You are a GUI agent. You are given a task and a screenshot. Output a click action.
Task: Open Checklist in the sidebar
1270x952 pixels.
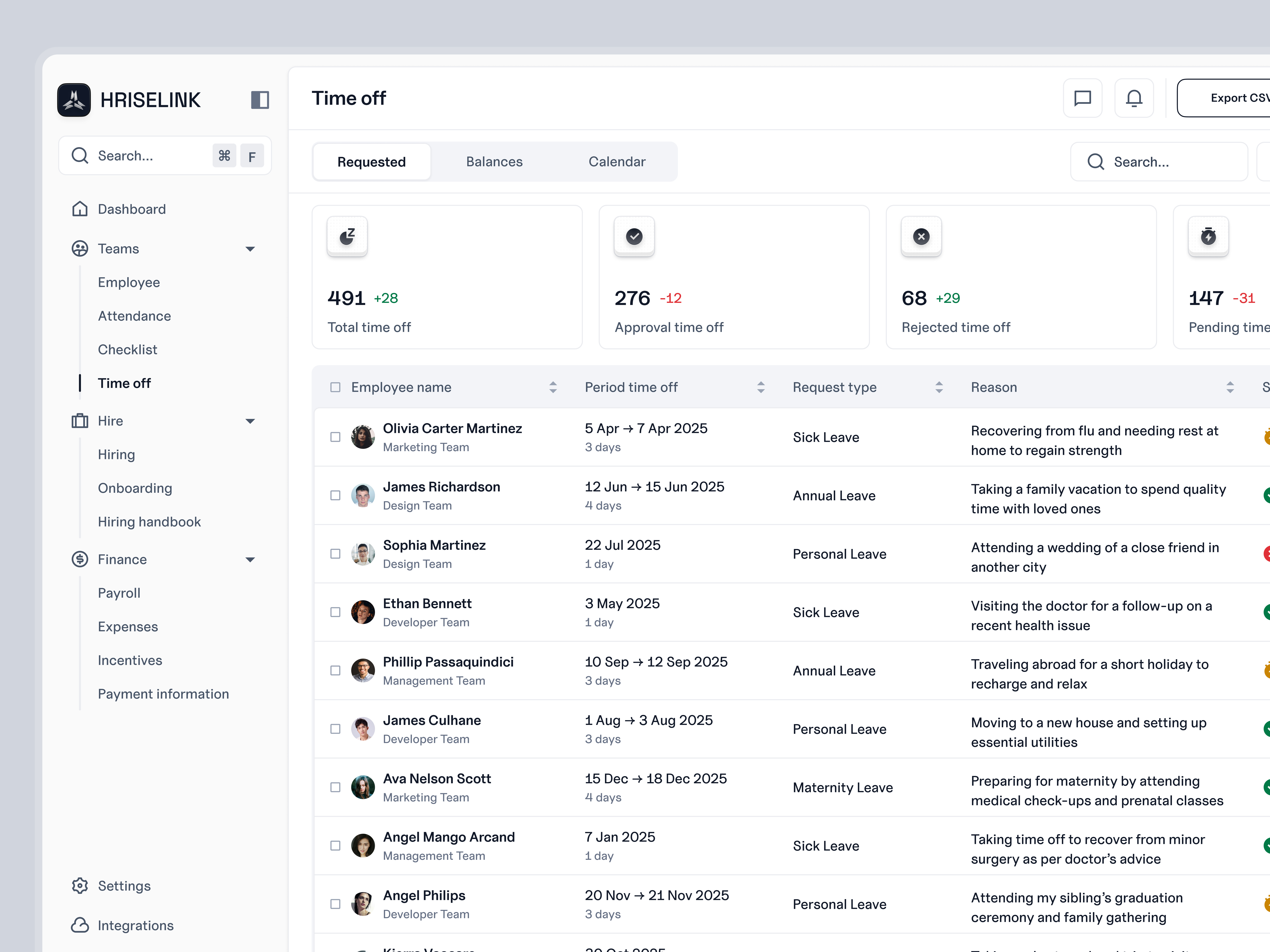(x=128, y=349)
